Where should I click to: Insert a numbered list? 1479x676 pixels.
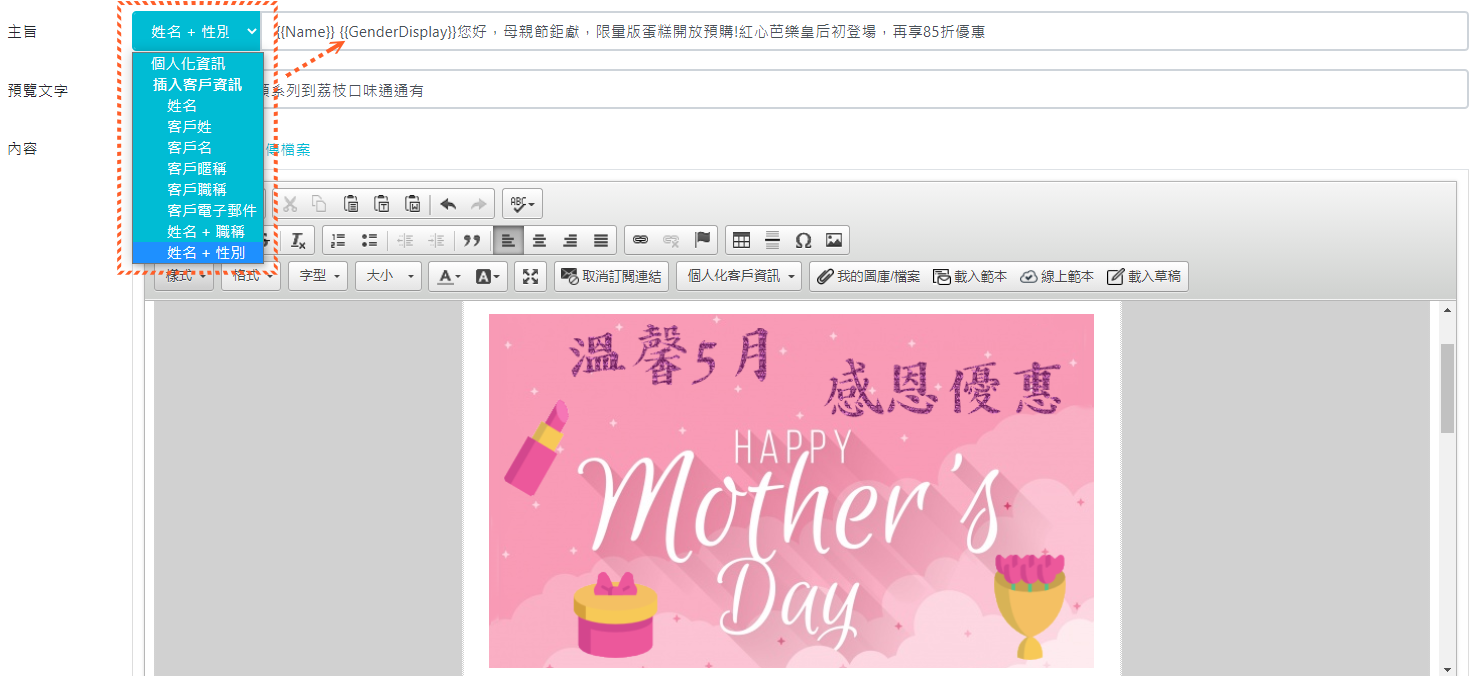pyautogui.click(x=338, y=240)
